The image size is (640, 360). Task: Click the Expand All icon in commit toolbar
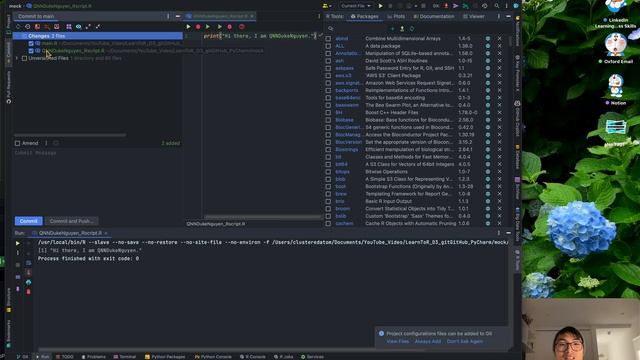coord(88,27)
